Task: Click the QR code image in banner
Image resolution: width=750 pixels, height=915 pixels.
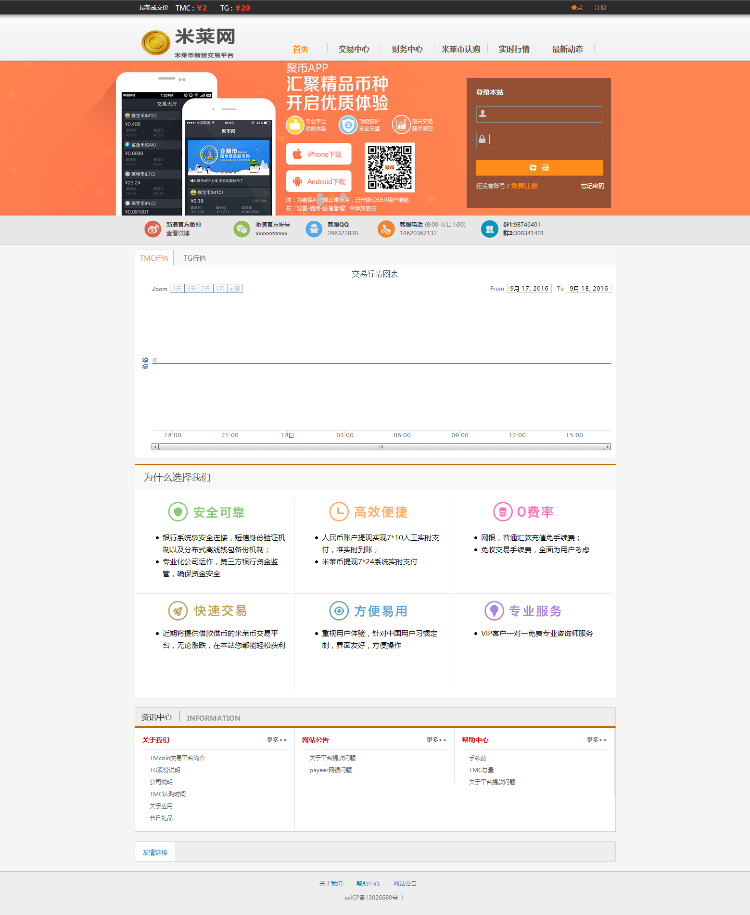Action: click(x=390, y=167)
